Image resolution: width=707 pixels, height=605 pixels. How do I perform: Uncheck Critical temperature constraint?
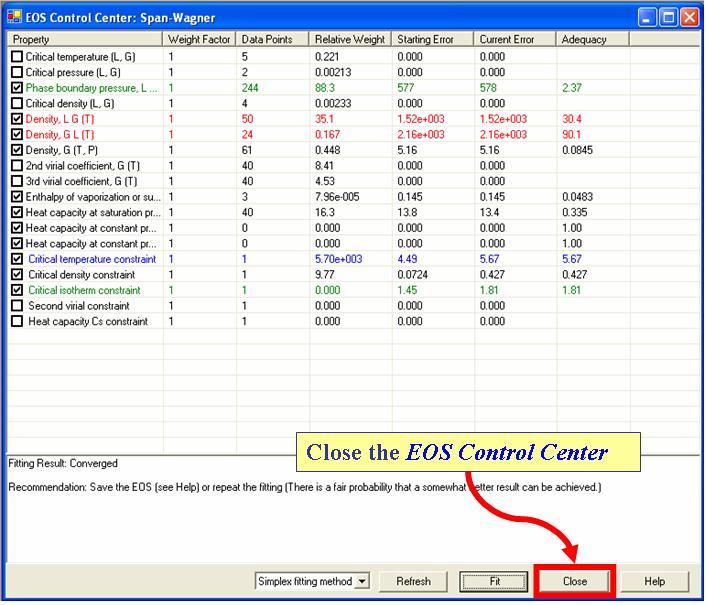coord(17,259)
